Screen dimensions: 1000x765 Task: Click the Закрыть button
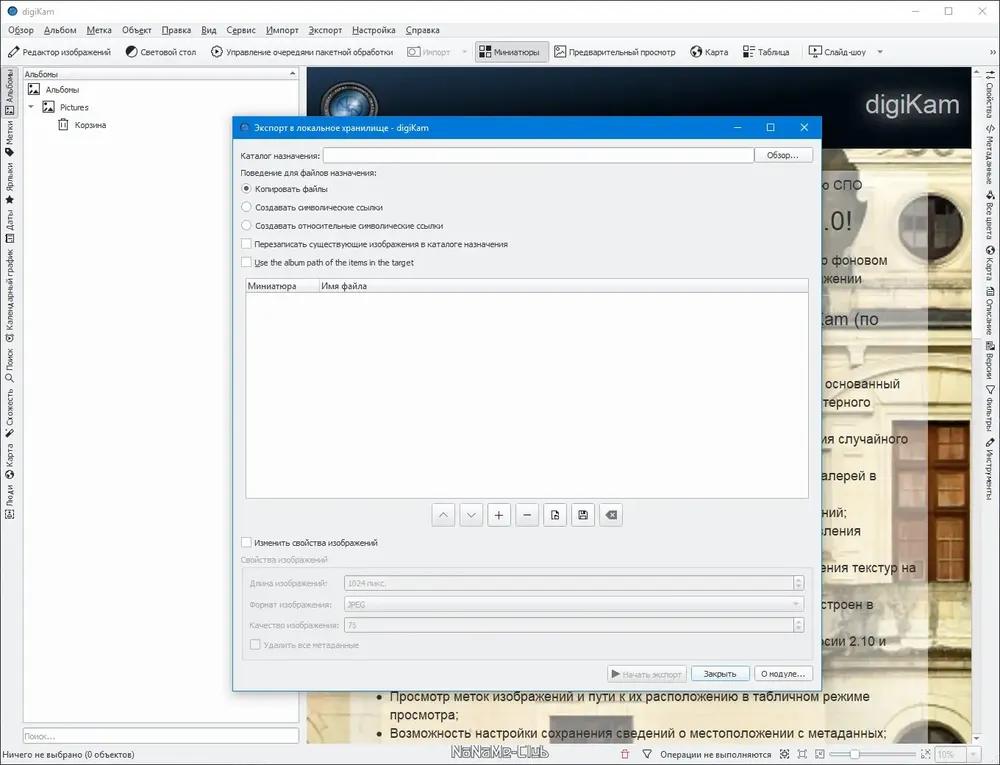(719, 674)
